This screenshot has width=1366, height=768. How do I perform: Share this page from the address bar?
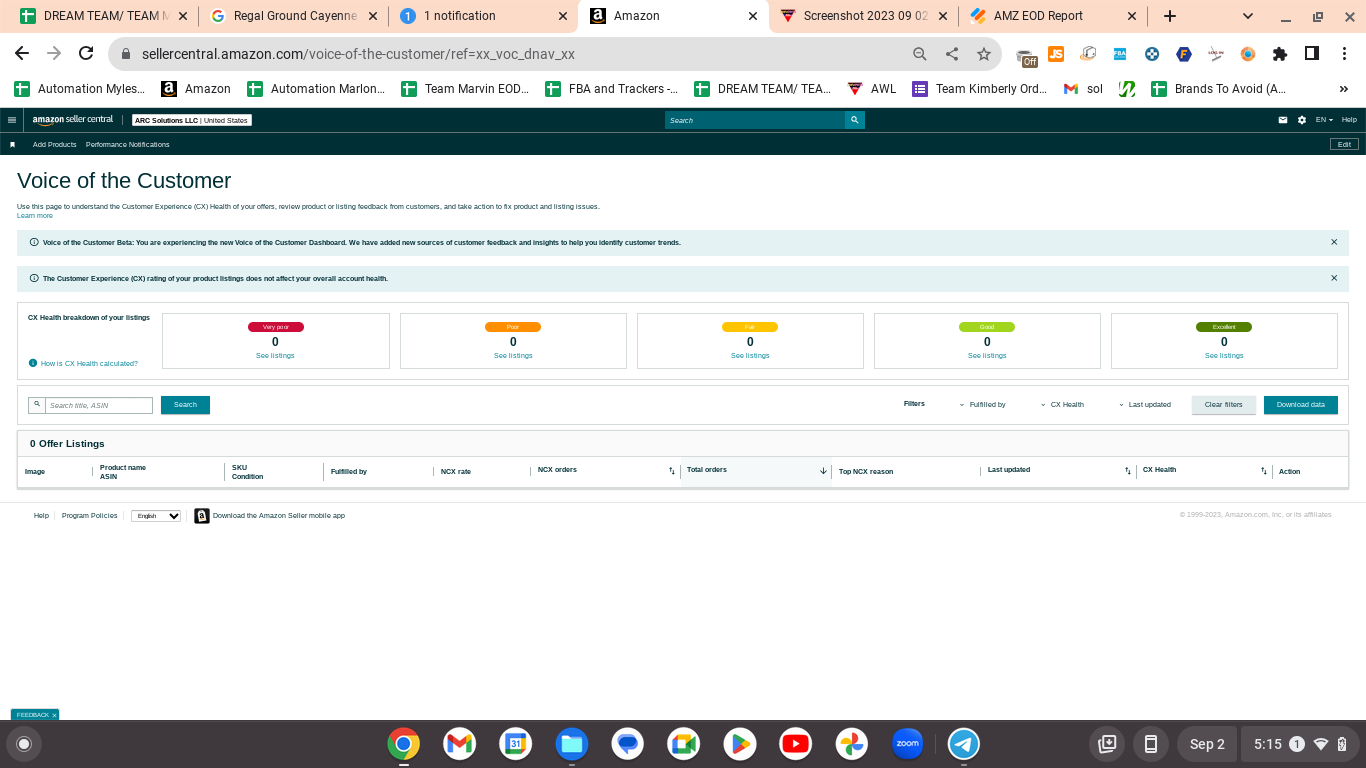[952, 54]
